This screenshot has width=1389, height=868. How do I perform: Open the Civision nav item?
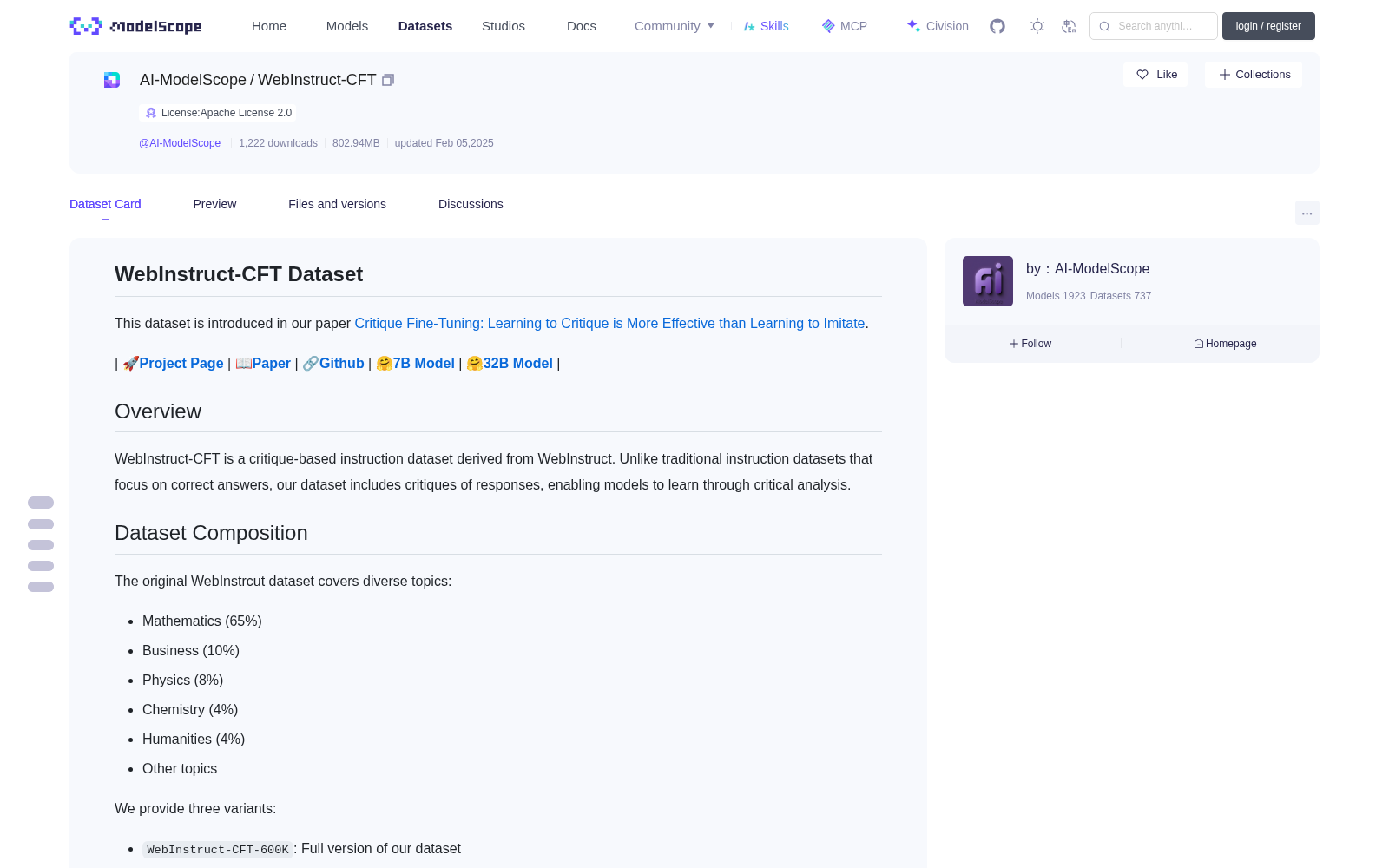pos(938,26)
